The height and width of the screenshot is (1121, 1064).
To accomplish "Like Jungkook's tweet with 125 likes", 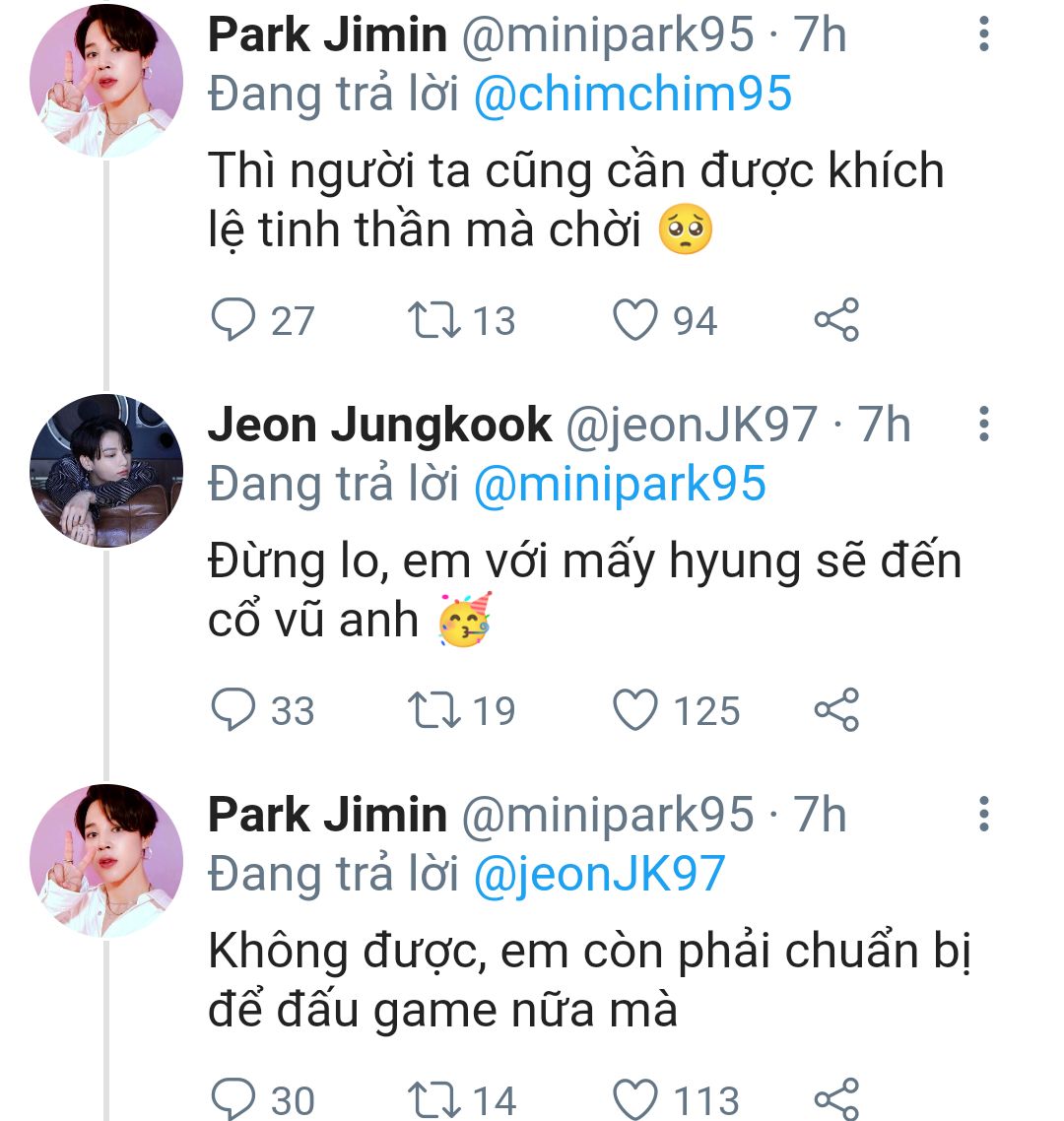I will click(635, 710).
